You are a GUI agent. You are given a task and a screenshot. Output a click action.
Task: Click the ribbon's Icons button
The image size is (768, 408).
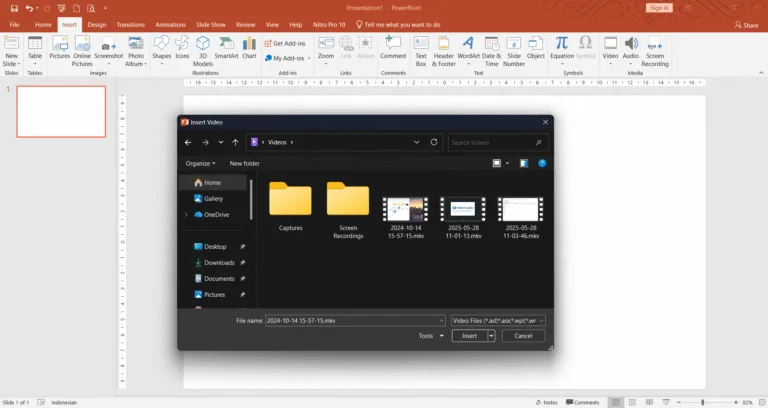tap(182, 48)
